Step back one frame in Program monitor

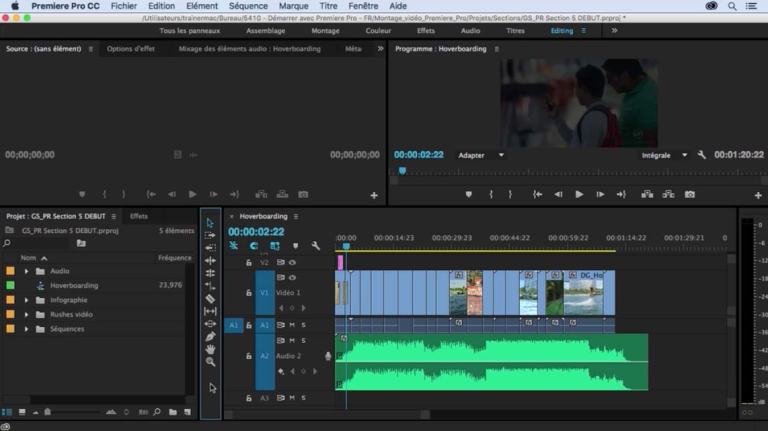tap(558, 194)
